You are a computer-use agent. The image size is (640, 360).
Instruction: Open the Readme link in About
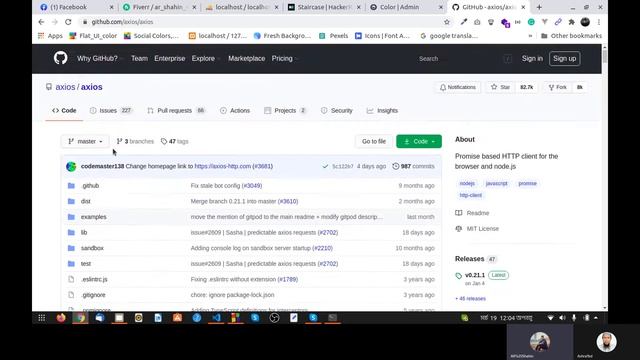(472, 213)
